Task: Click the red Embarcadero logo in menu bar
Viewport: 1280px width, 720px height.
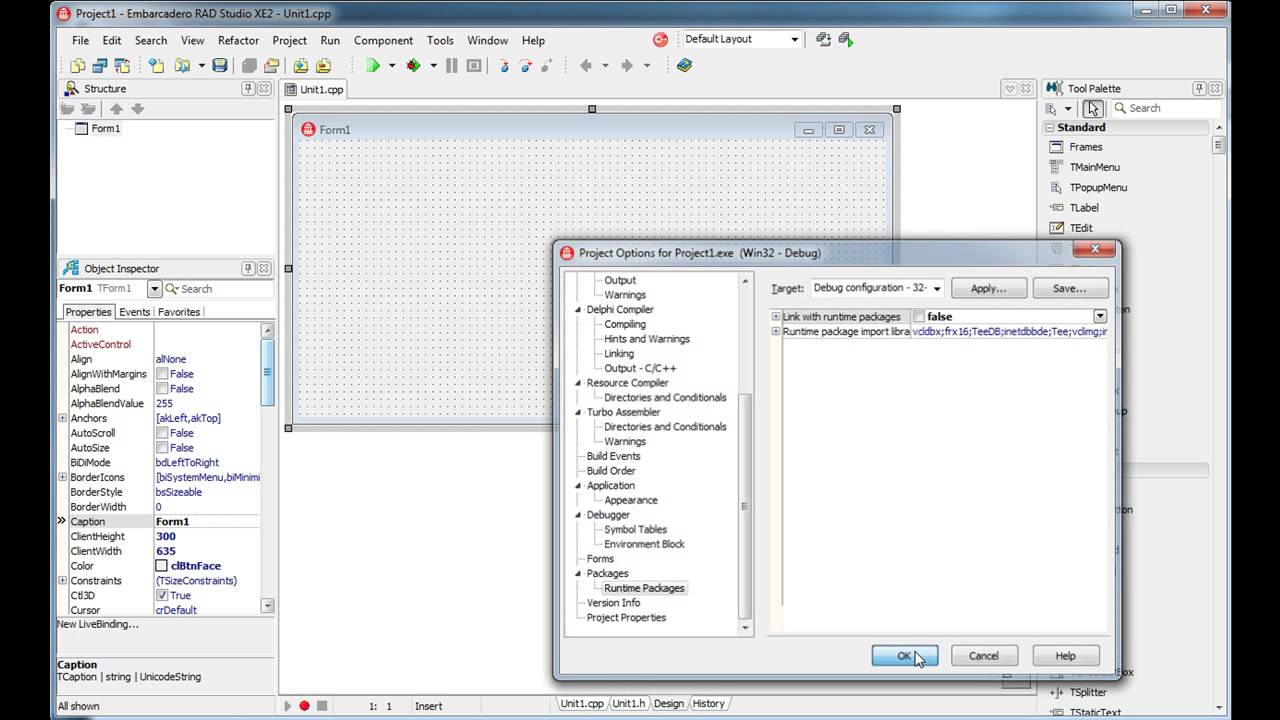Action: tap(660, 40)
